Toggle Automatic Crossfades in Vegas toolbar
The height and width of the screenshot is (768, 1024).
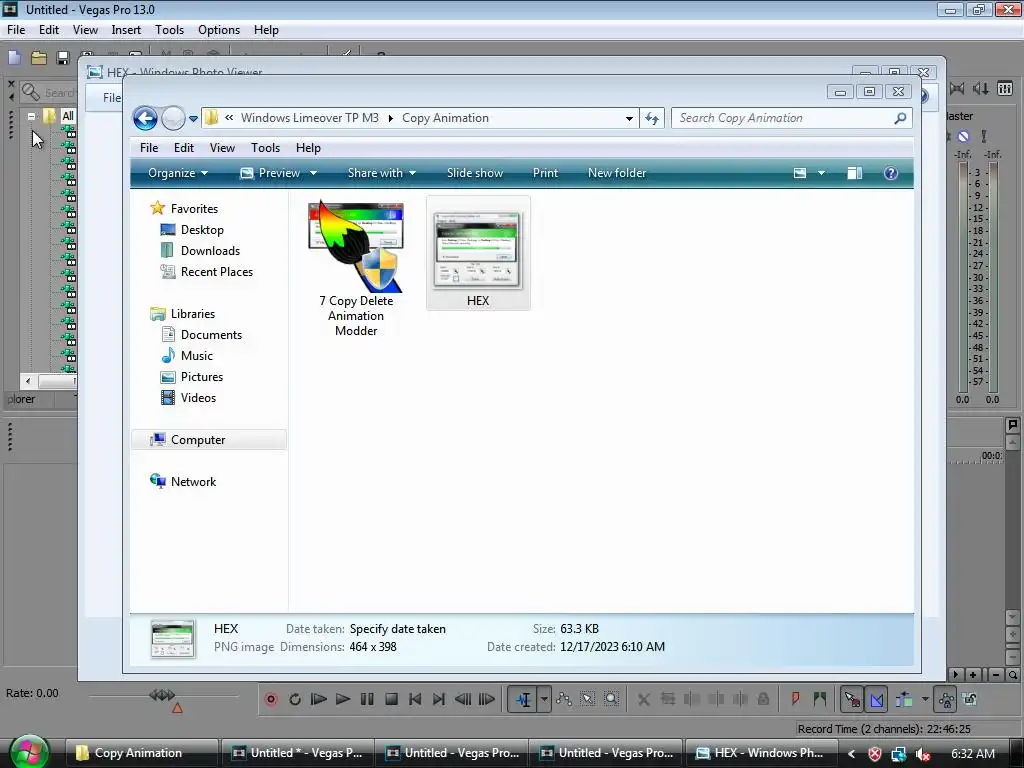(876, 699)
